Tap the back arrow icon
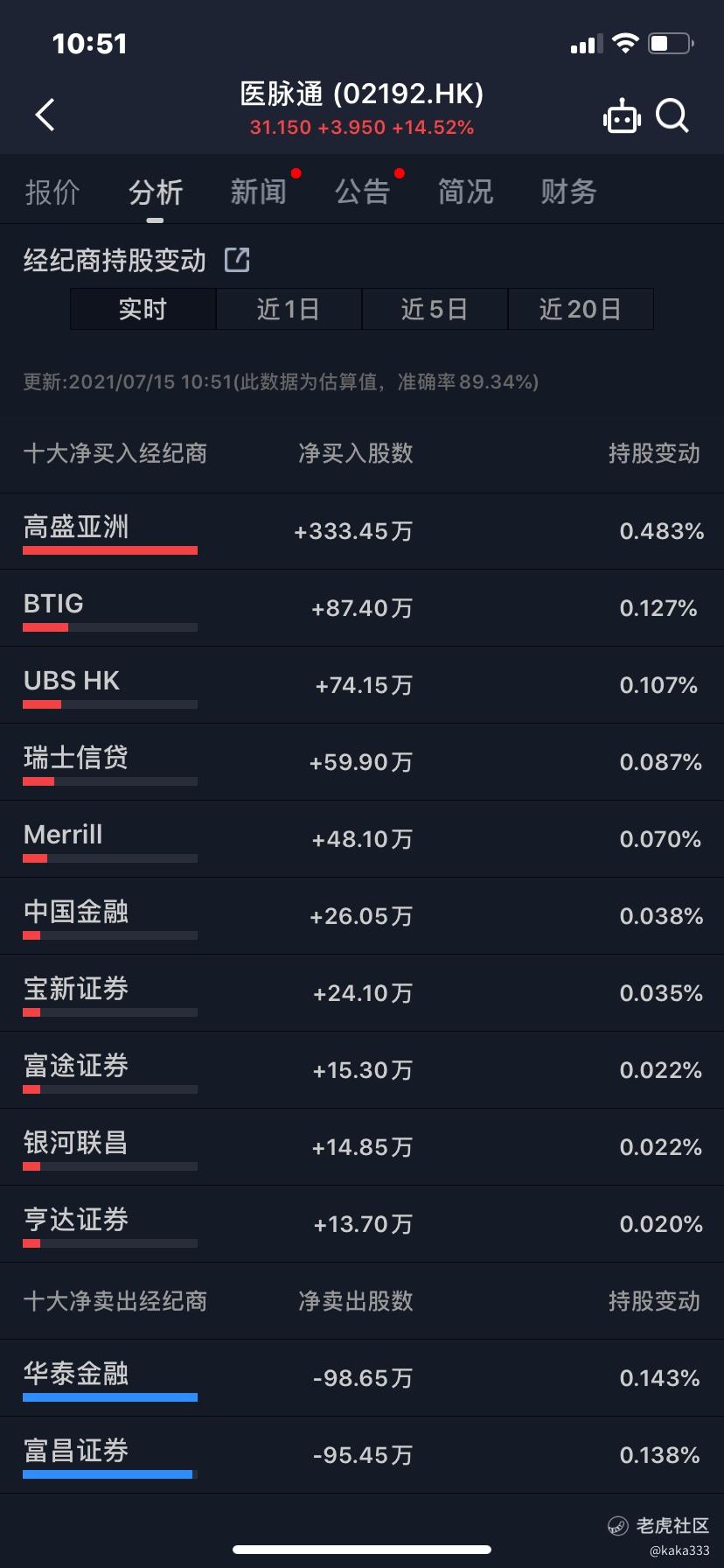The height and width of the screenshot is (1568, 724). click(x=45, y=115)
